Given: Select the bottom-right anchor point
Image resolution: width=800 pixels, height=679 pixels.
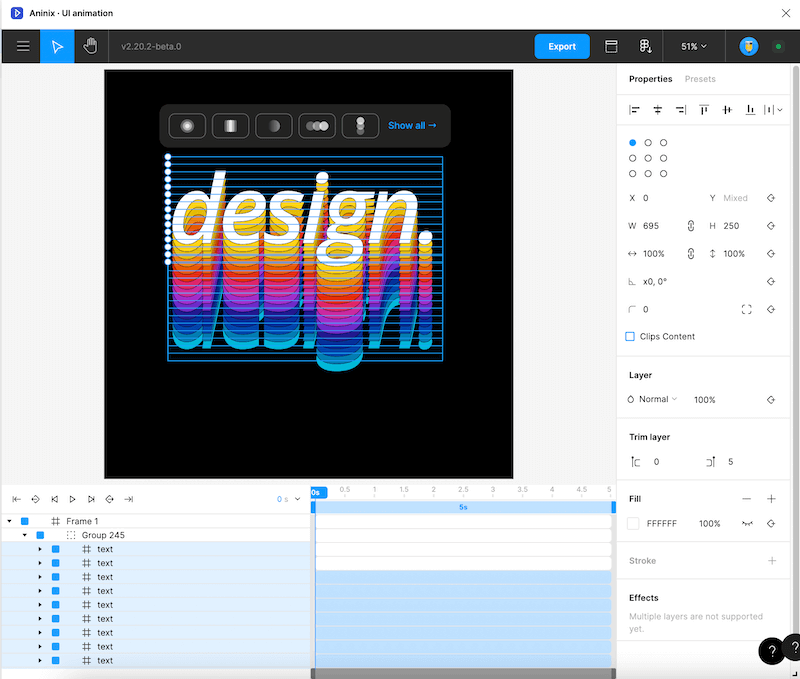Looking at the screenshot, I should (663, 173).
